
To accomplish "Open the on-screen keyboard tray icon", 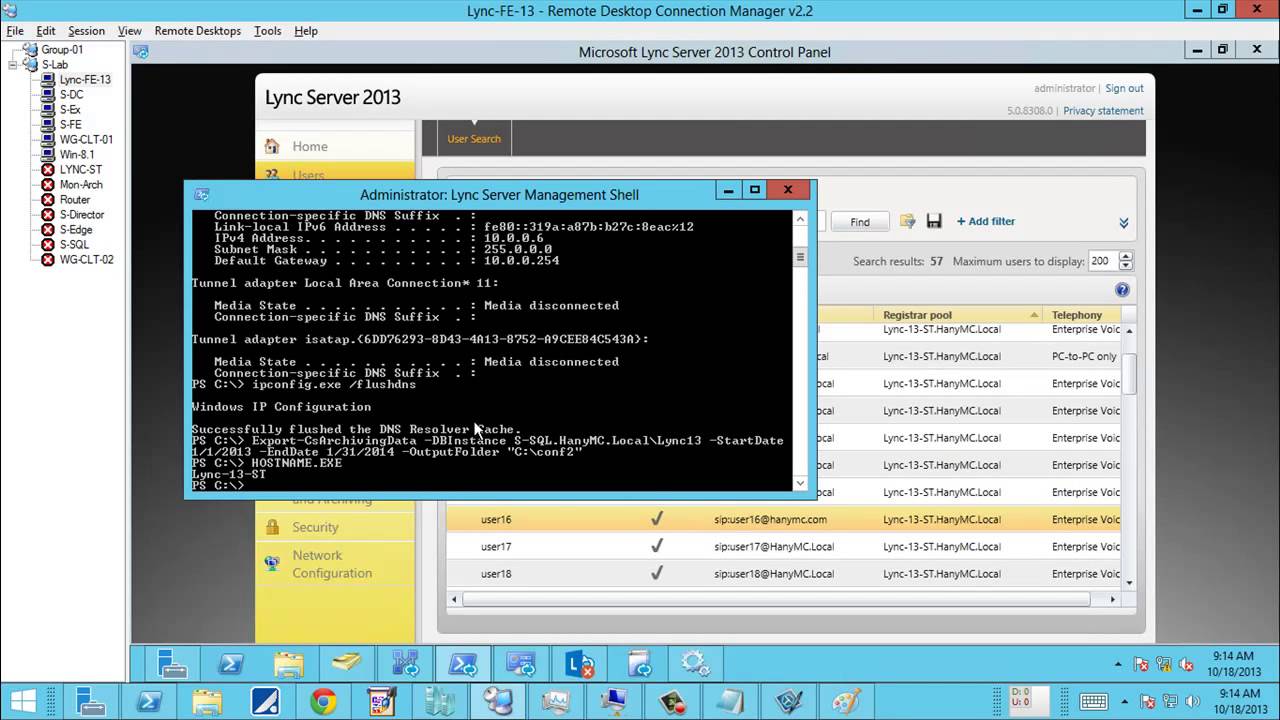I will pyautogui.click(x=1094, y=702).
